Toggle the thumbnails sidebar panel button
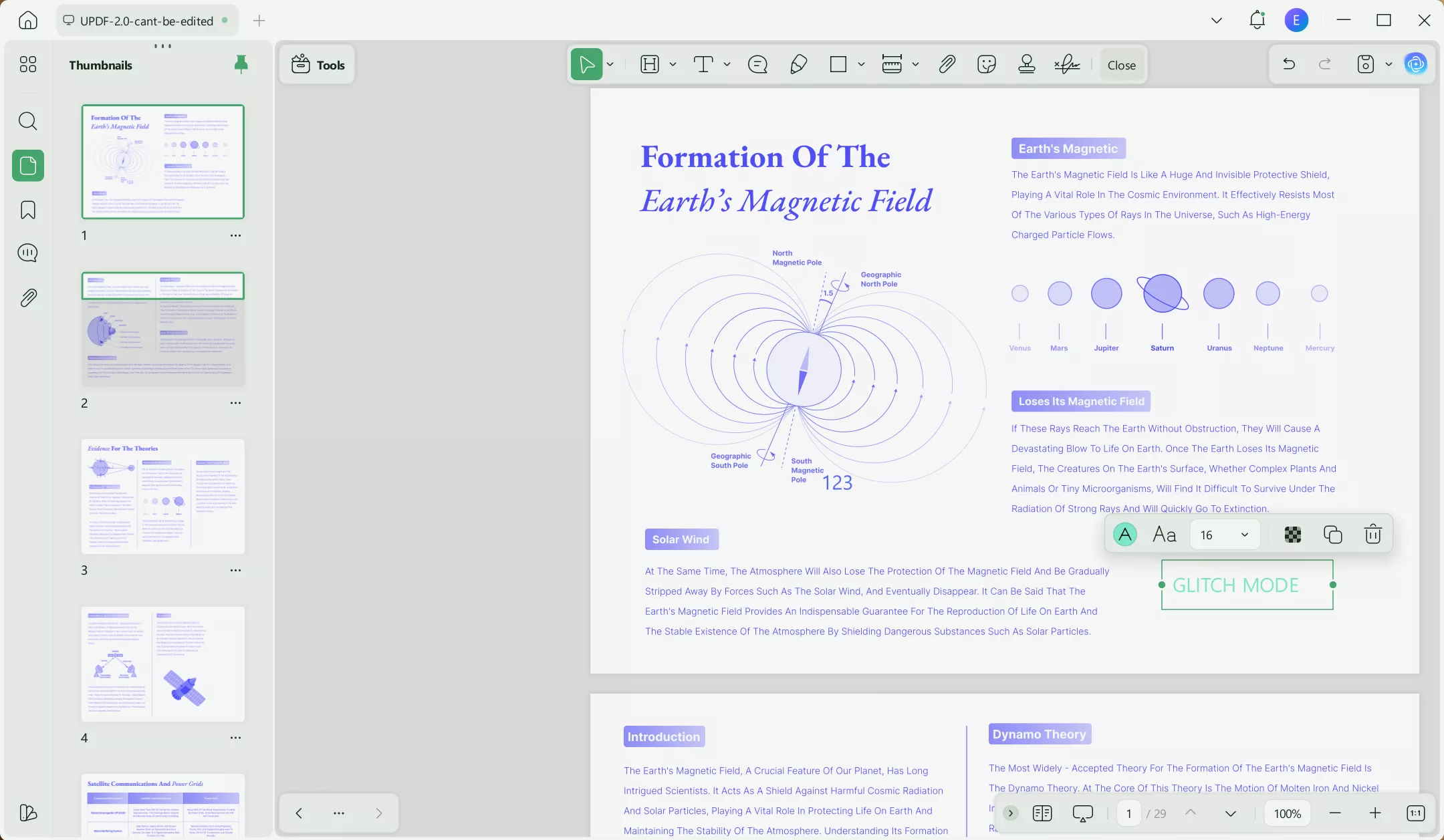 click(x=28, y=166)
